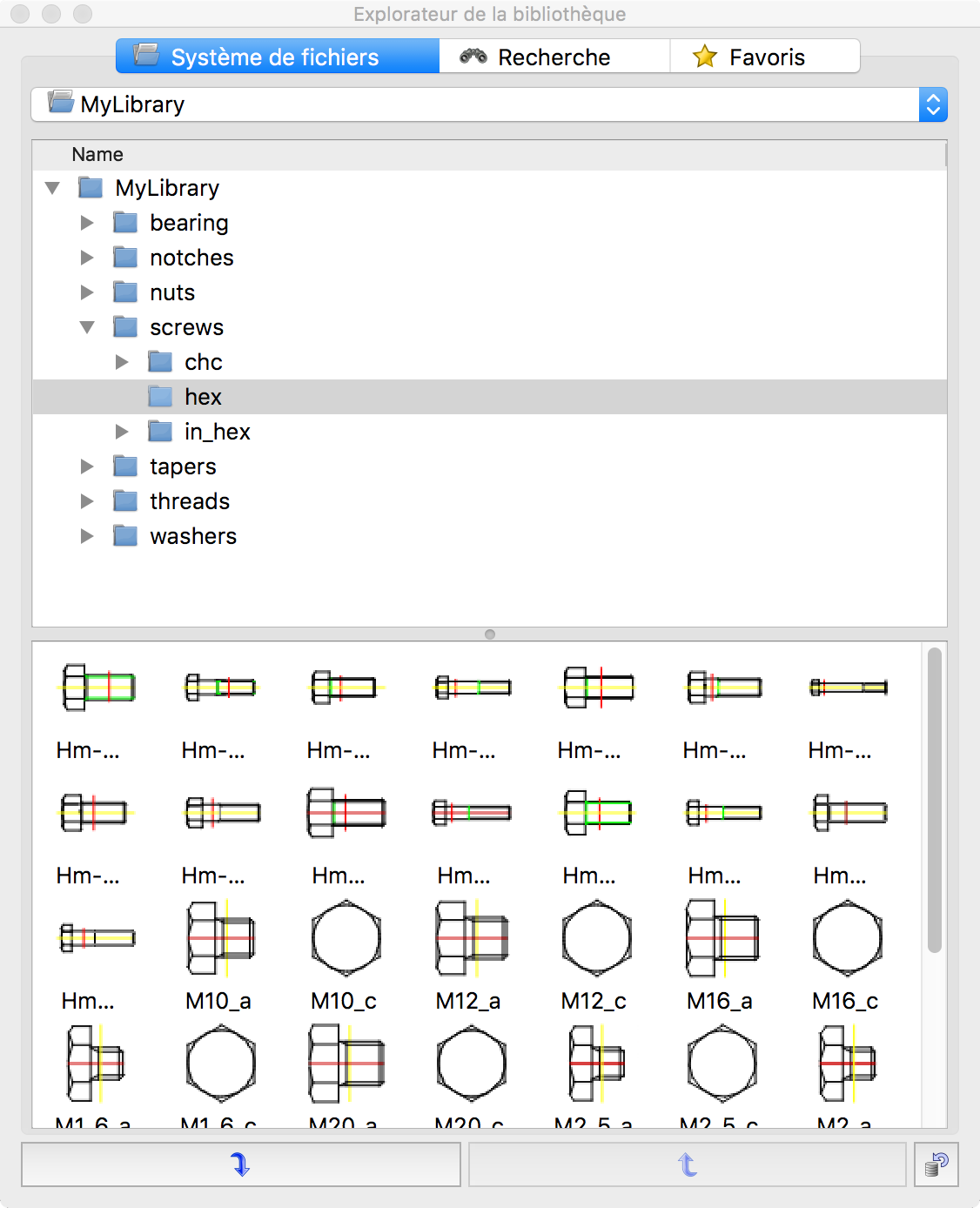Switch to the Favoris tab

tap(765, 57)
